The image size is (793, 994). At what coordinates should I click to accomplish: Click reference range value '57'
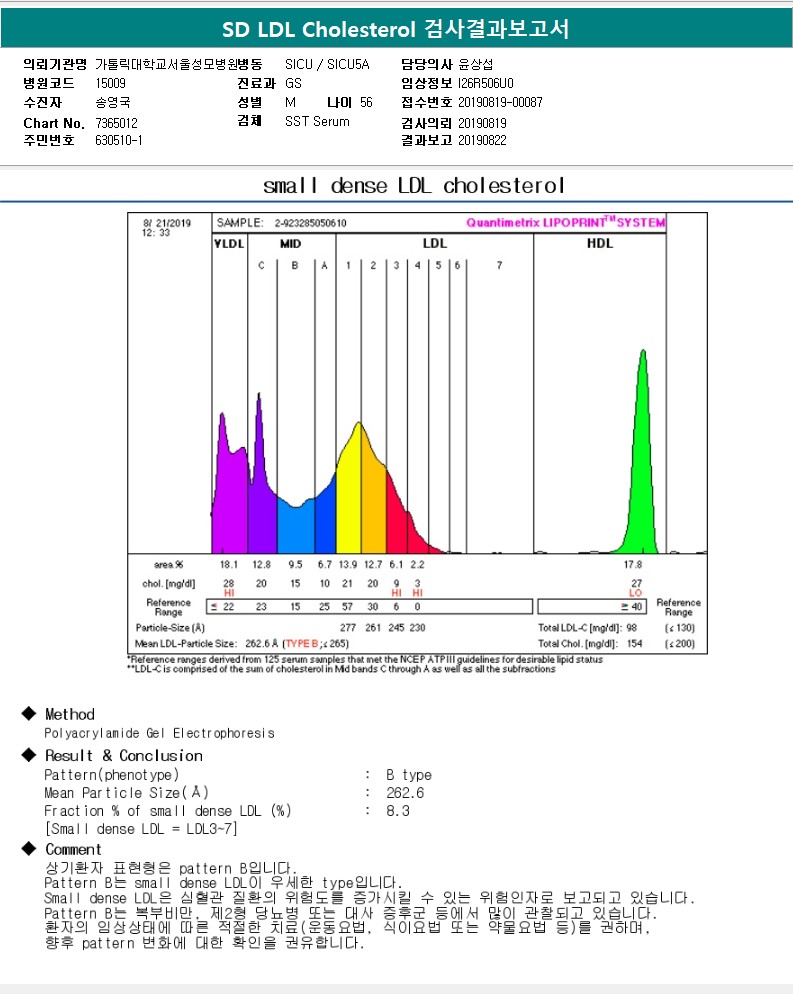coord(347,607)
